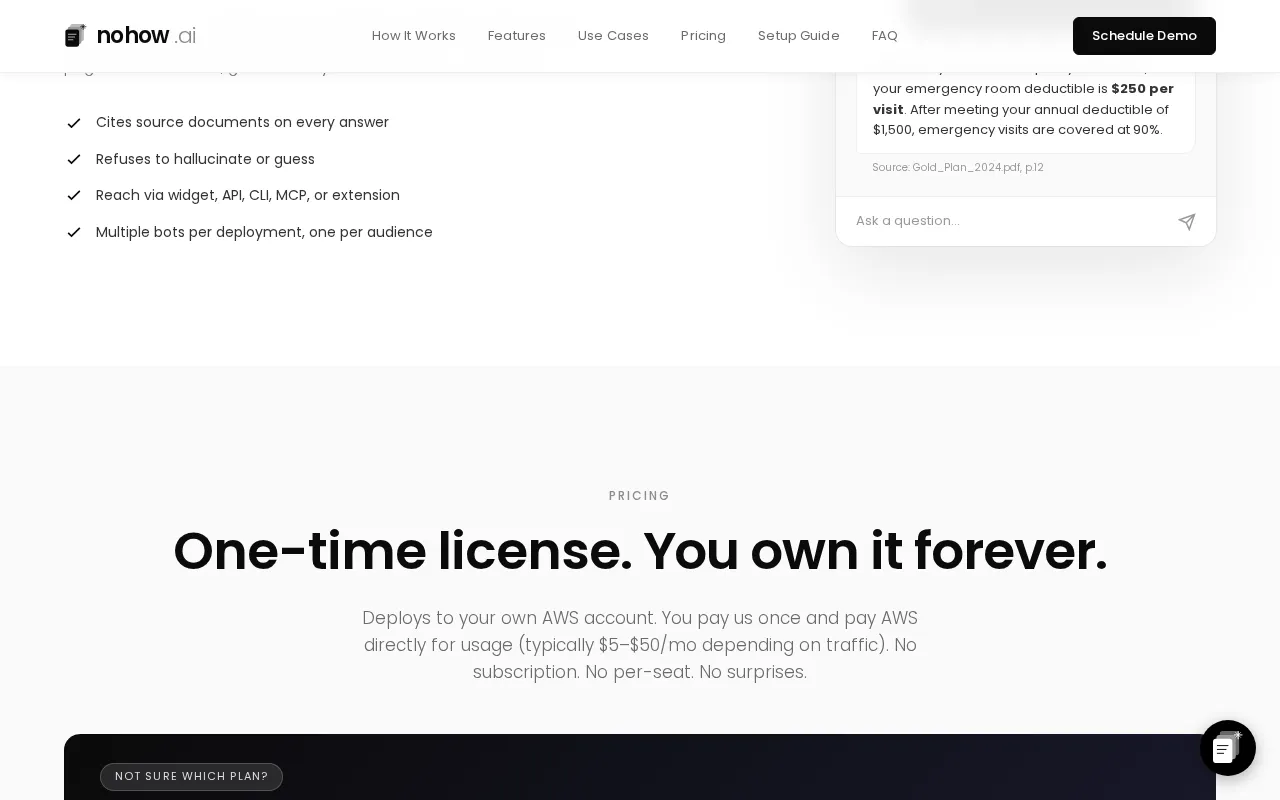Click the Source: Gold_Plan_2024.pdf citation
The image size is (1280, 800).
pyautogui.click(x=958, y=168)
